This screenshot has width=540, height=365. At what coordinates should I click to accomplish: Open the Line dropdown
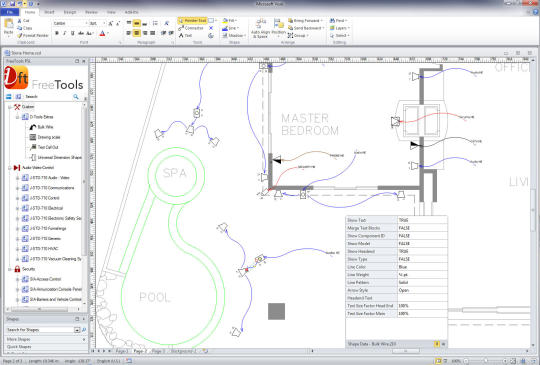click(230, 28)
